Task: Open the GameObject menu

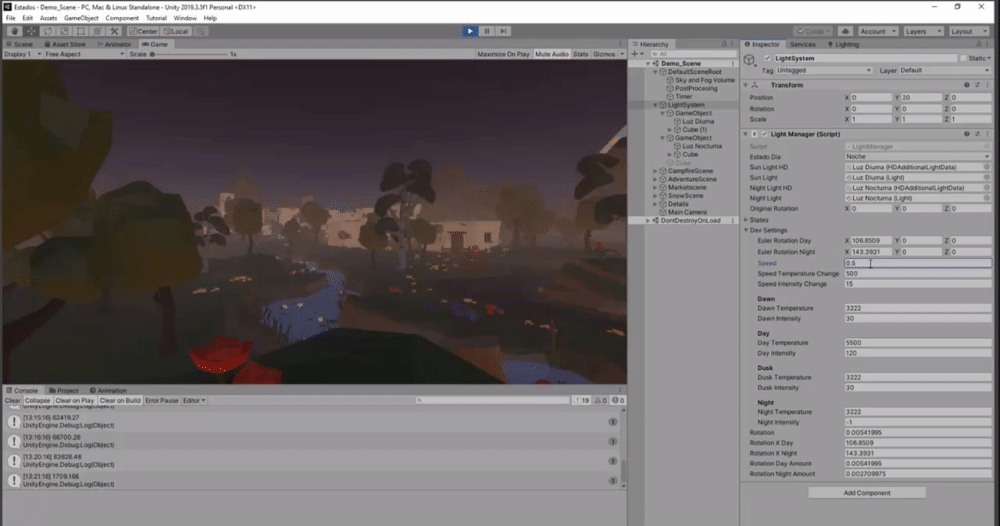Action: pyautogui.click(x=81, y=18)
